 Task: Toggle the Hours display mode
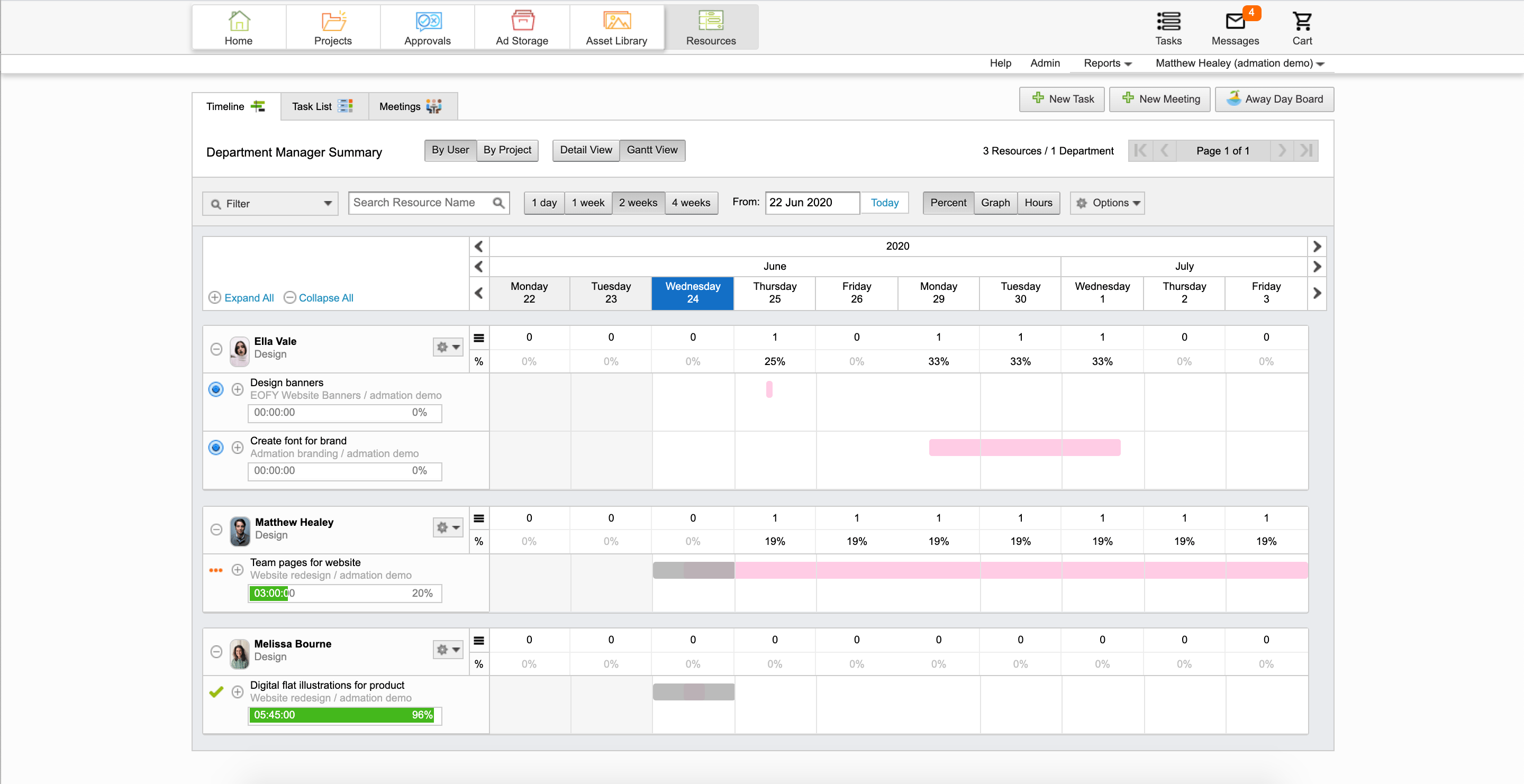(1038, 203)
